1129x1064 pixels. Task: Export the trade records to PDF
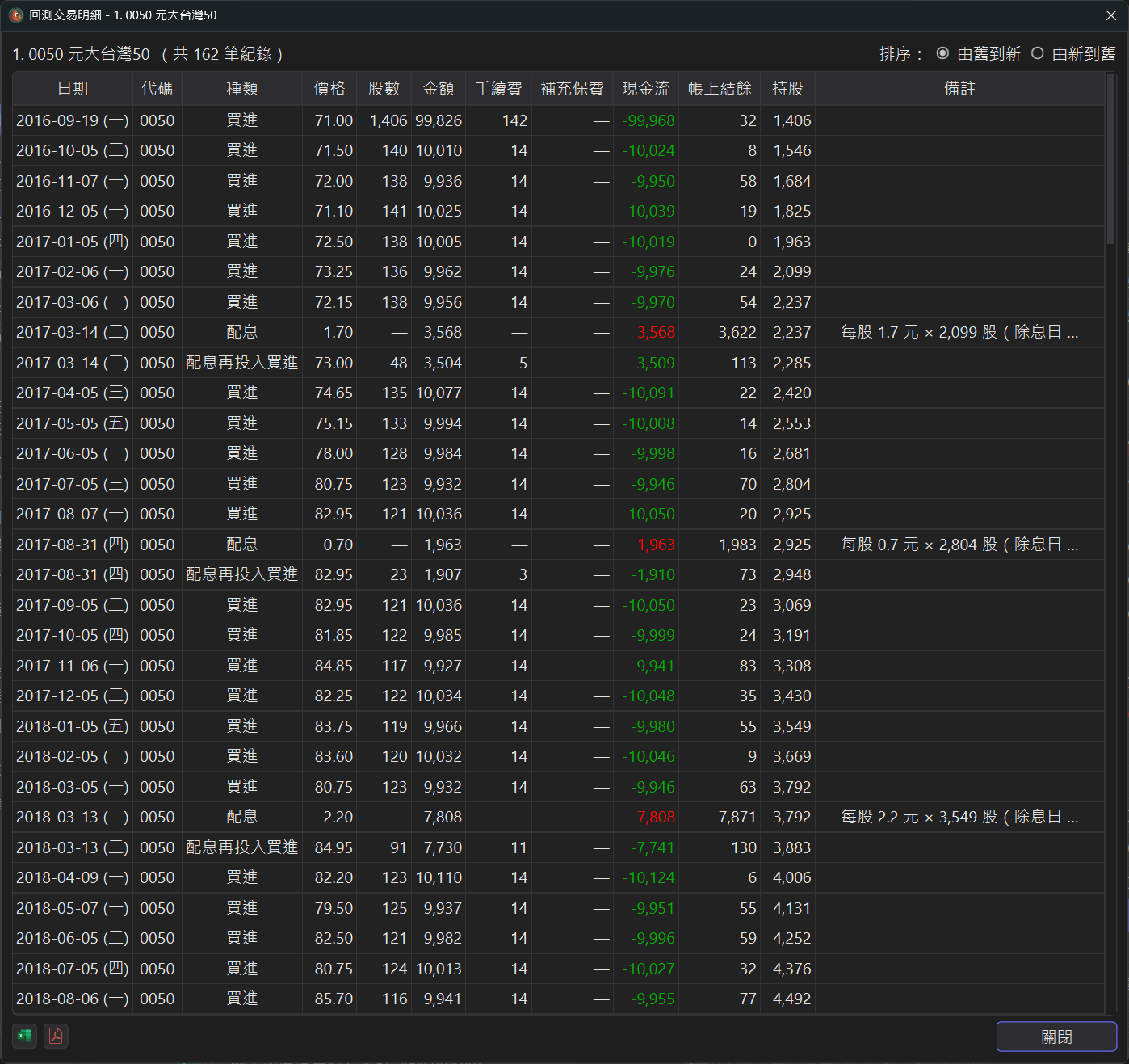click(x=56, y=1036)
